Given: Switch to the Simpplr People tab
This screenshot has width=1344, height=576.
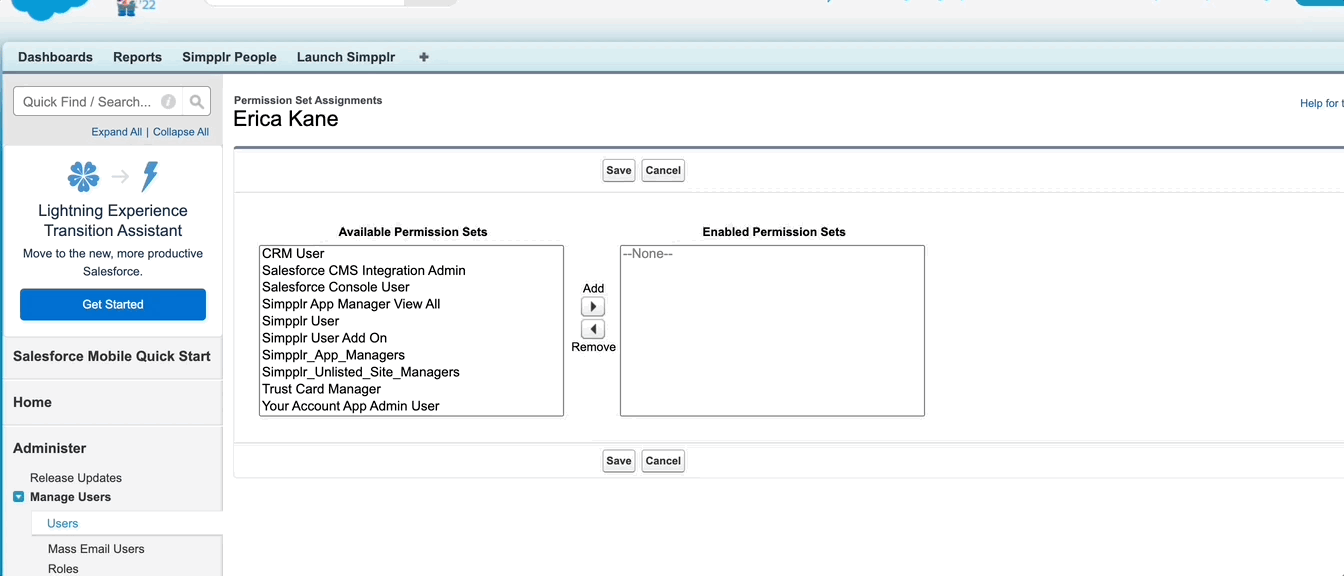Looking at the screenshot, I should pyautogui.click(x=229, y=57).
